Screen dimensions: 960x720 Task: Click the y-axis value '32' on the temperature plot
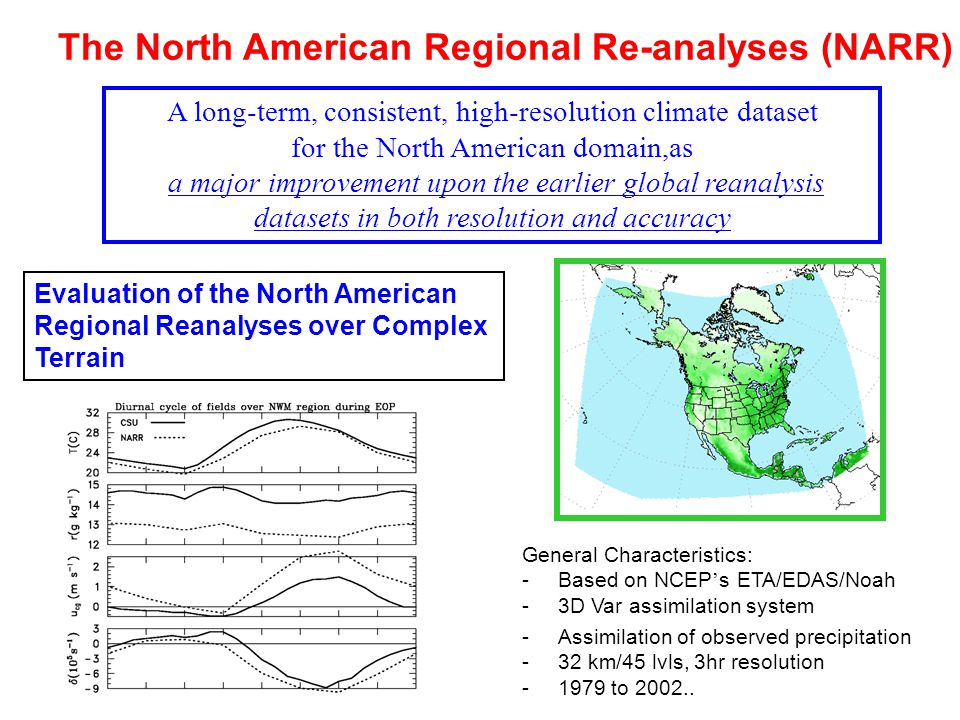coord(92,413)
